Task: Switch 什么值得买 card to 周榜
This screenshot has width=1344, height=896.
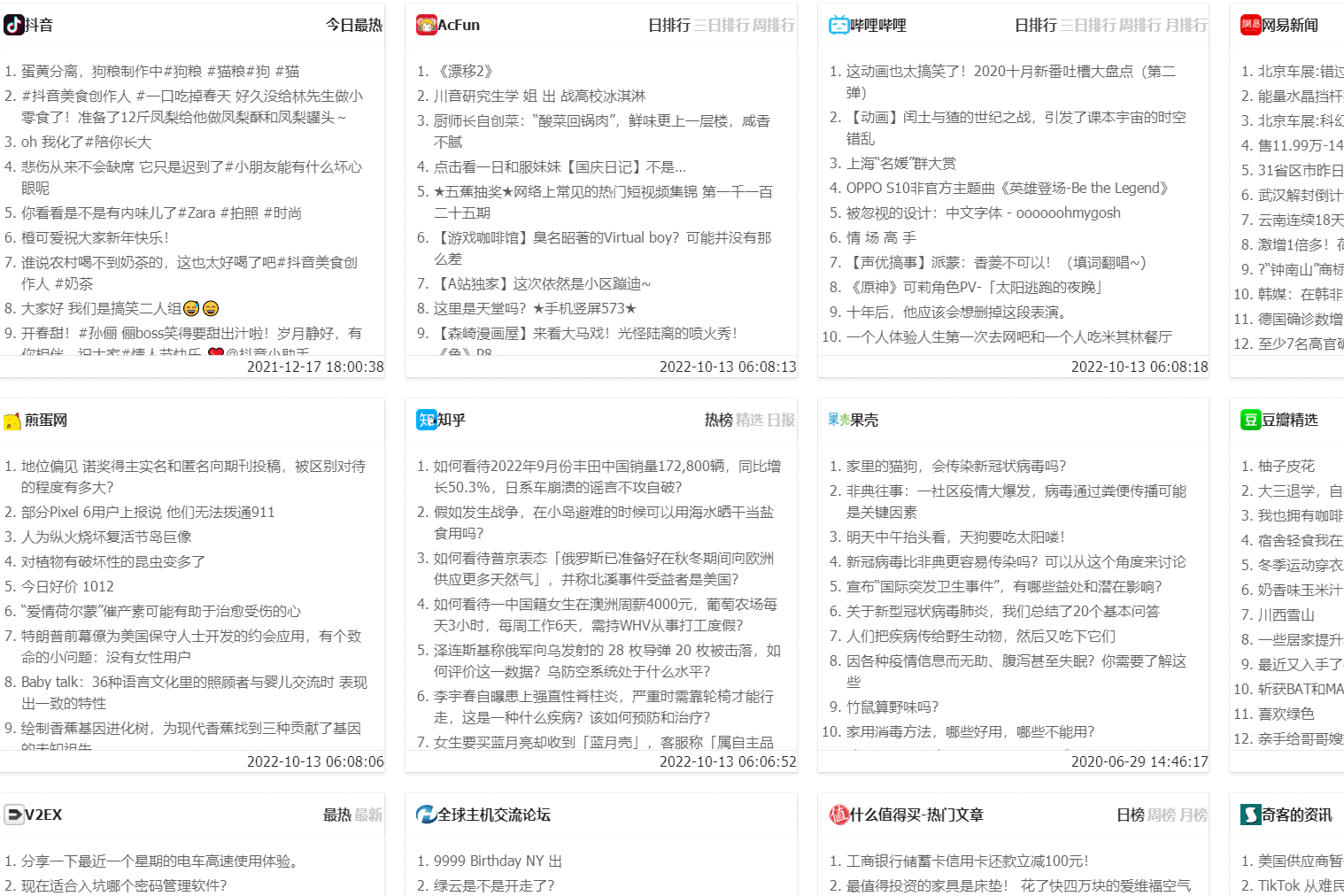Action: click(1162, 815)
